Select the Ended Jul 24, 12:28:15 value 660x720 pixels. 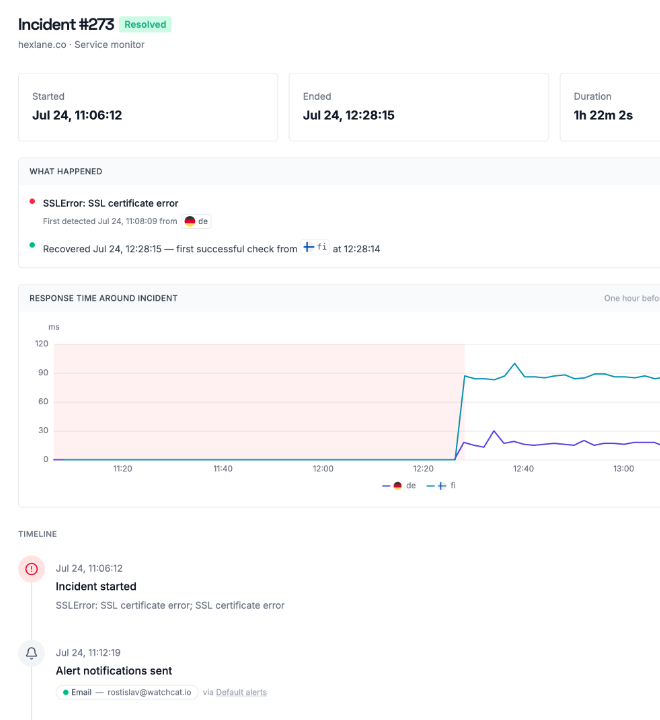[349, 115]
